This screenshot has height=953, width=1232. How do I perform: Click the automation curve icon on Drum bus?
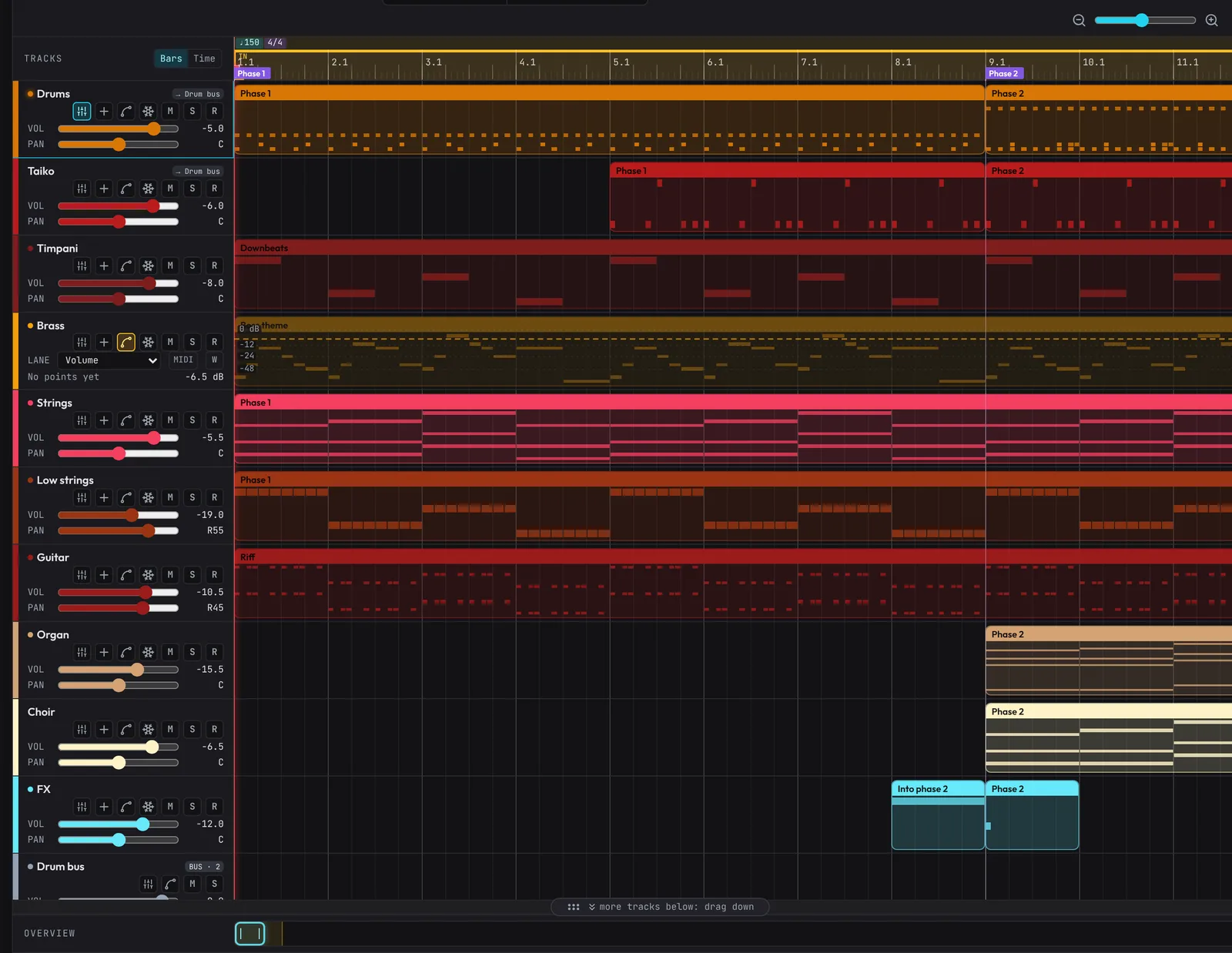coord(170,884)
